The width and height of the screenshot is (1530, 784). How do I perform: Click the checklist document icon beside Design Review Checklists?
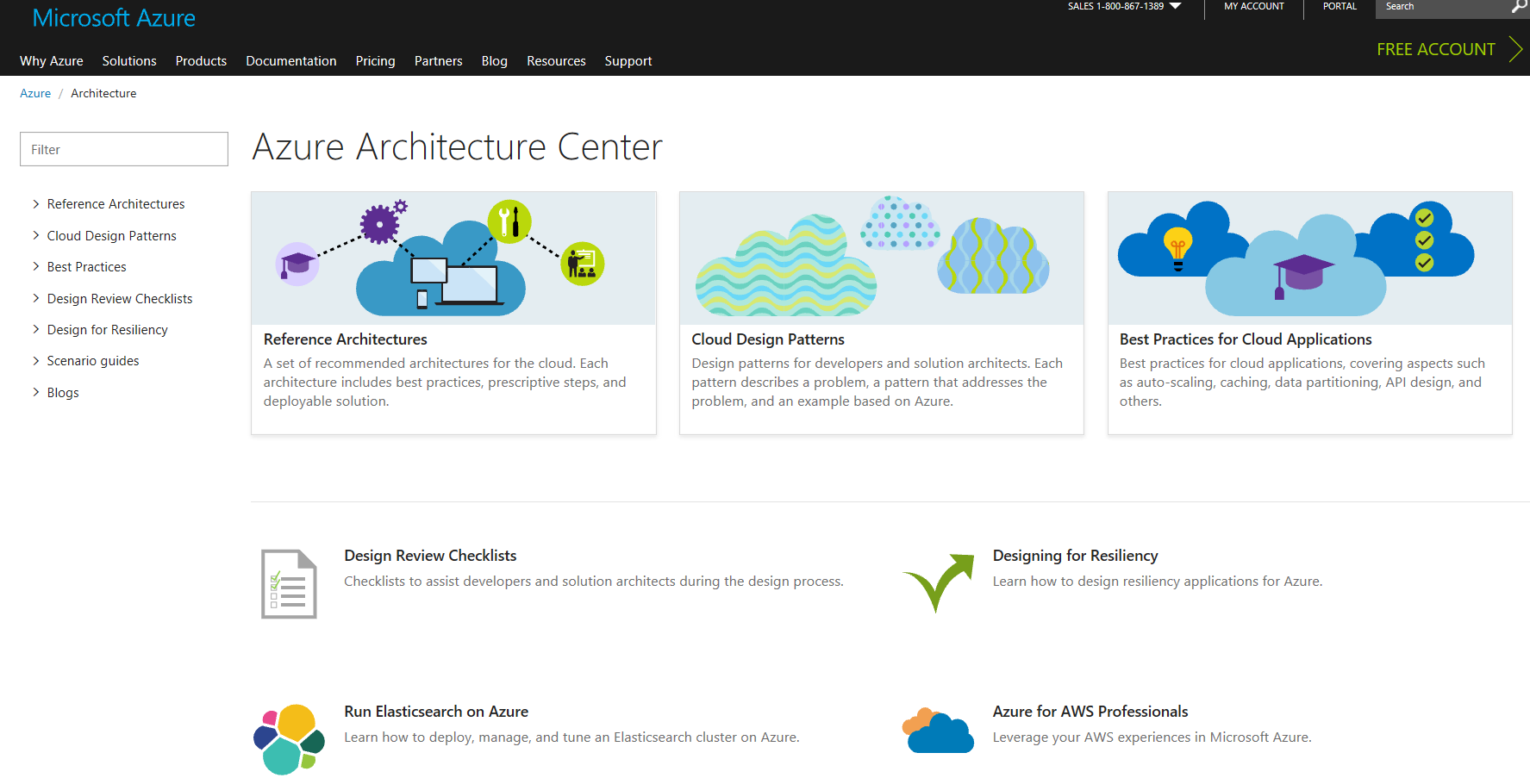click(x=289, y=583)
